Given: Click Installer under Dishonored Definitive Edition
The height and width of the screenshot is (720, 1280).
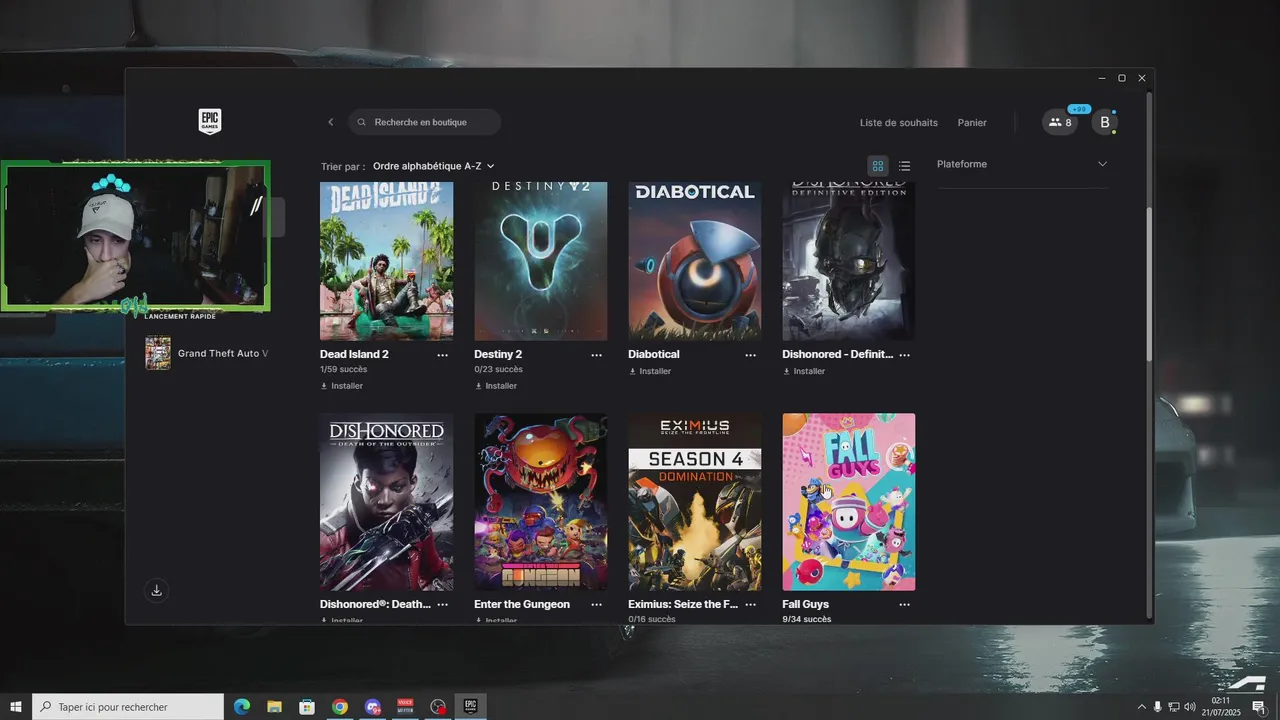Looking at the screenshot, I should pyautogui.click(x=803, y=371).
